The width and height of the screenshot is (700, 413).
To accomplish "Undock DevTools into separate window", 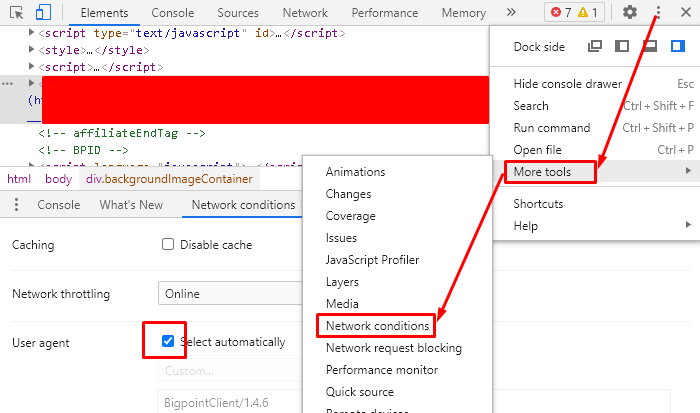I will (595, 46).
